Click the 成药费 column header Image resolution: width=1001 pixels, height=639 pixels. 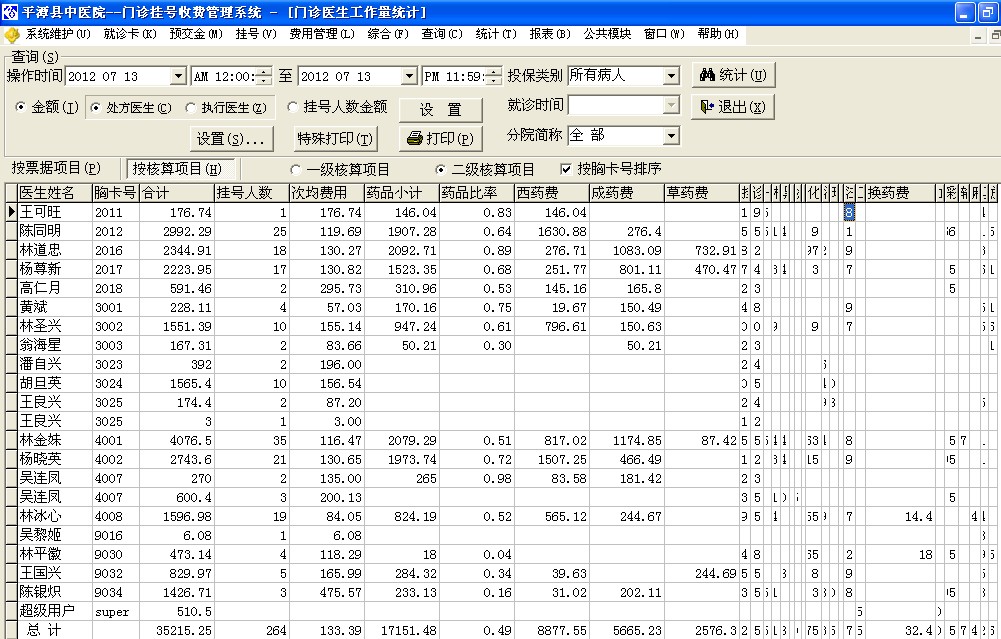[x=626, y=193]
